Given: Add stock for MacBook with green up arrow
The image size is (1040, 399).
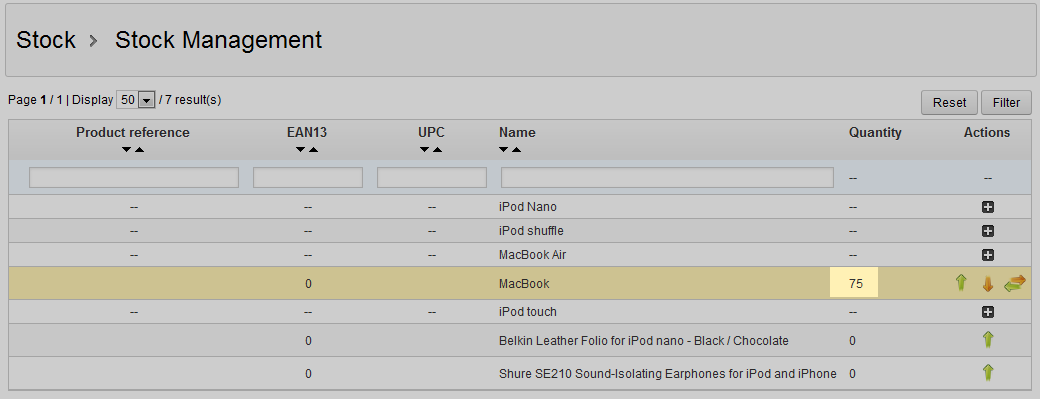Looking at the screenshot, I should coord(960,284).
